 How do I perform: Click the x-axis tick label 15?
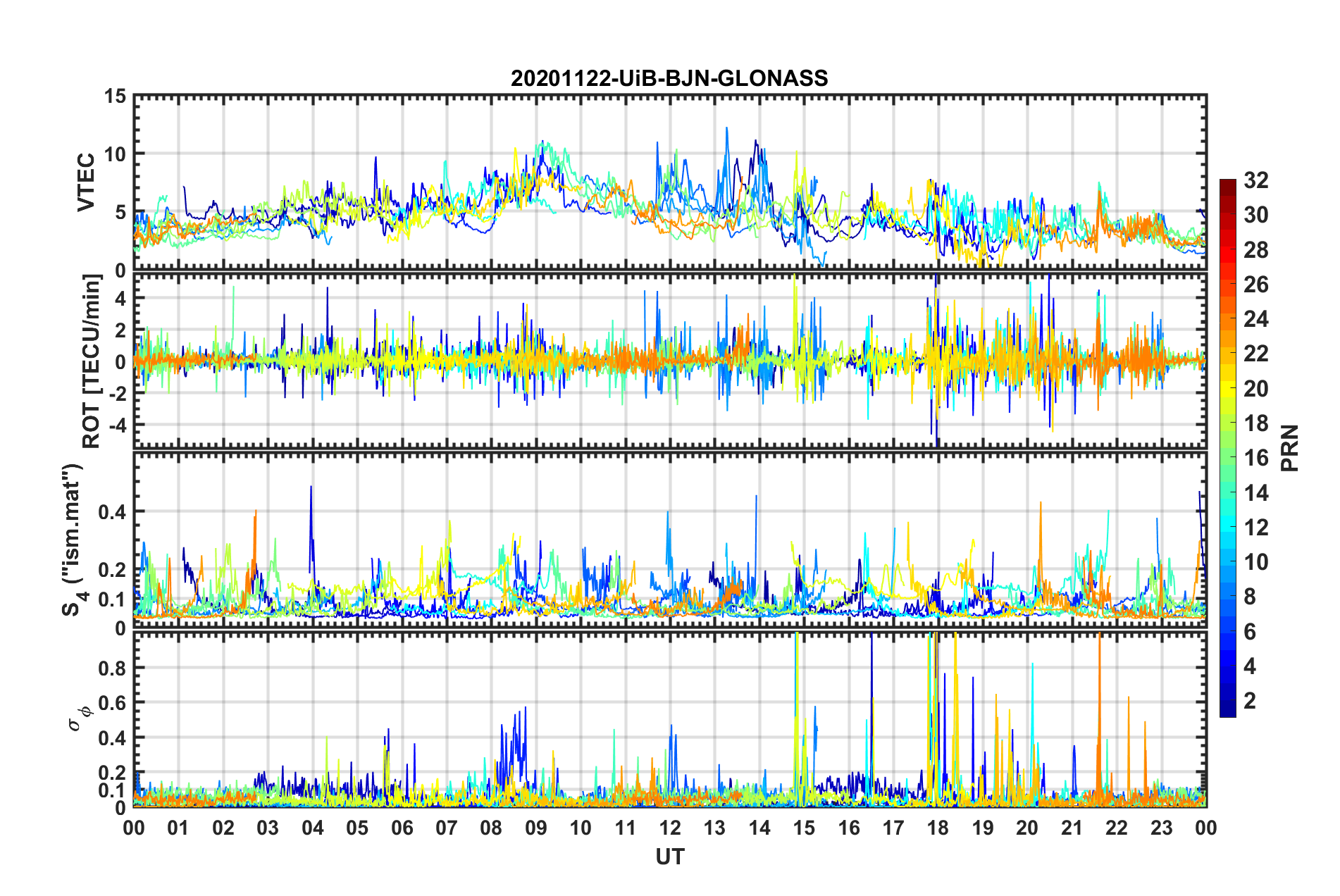(804, 828)
